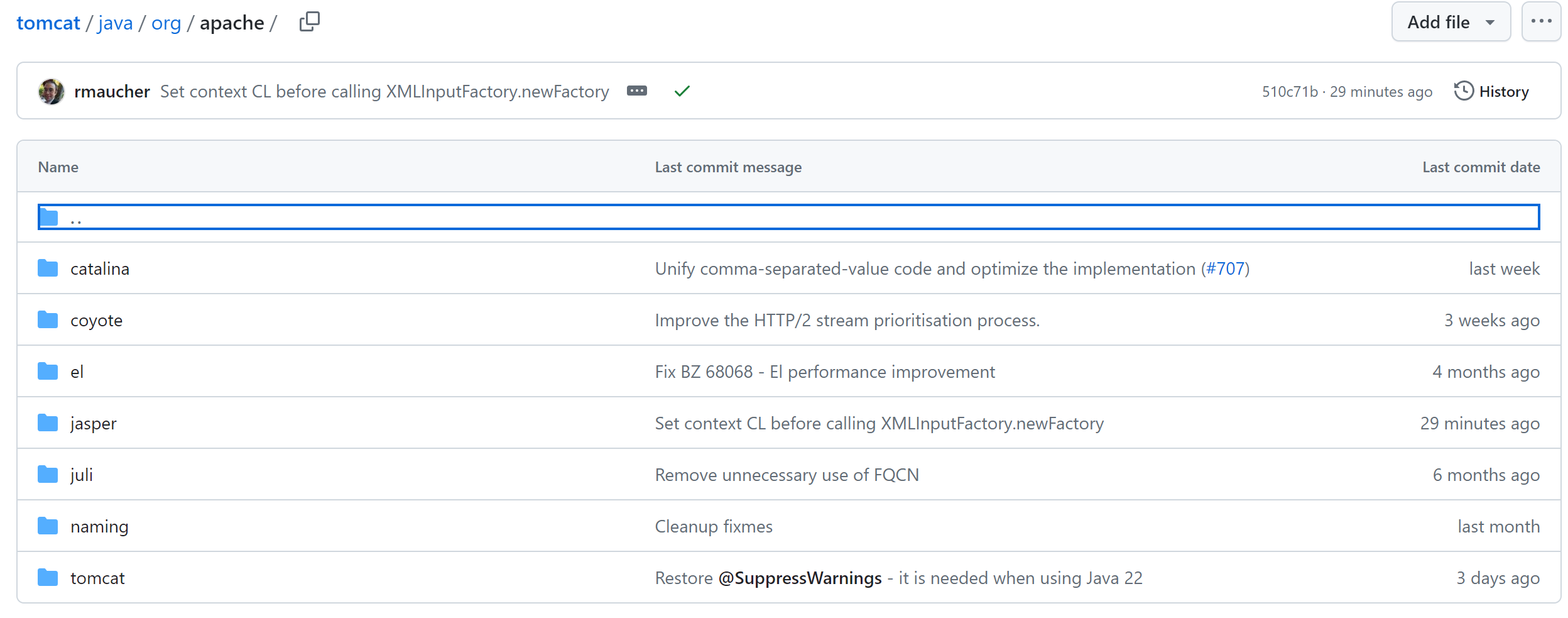Click the Last commit date column header

tap(1481, 167)
